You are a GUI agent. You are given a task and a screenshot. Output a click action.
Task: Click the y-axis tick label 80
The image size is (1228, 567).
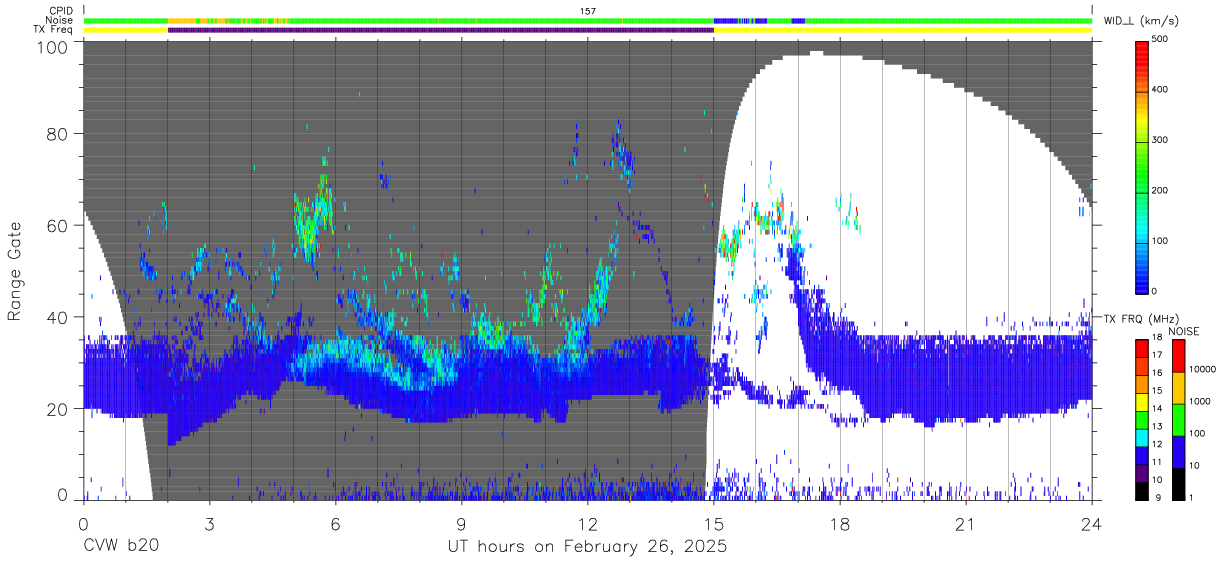57,134
